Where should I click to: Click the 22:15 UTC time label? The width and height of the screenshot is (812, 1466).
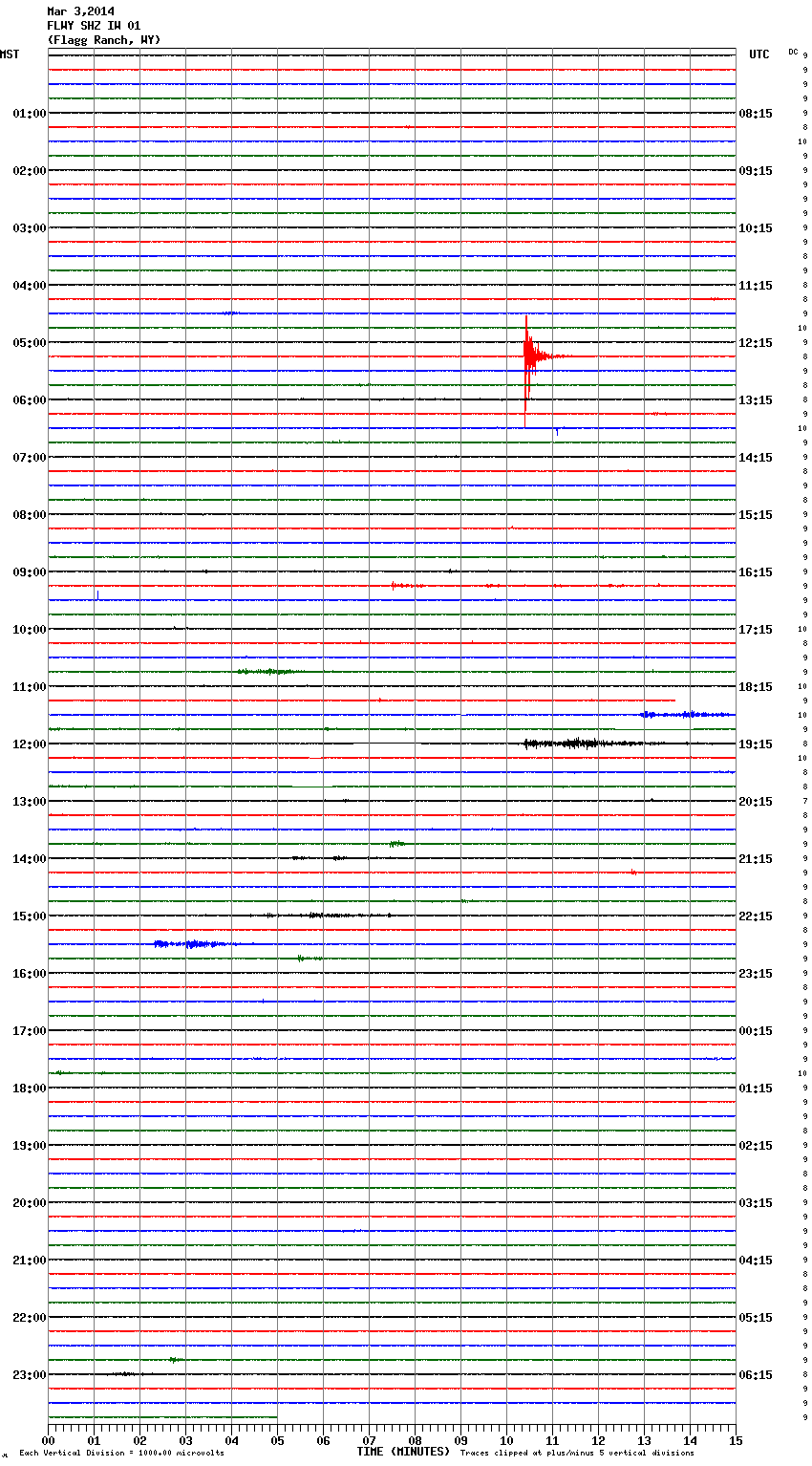[756, 916]
